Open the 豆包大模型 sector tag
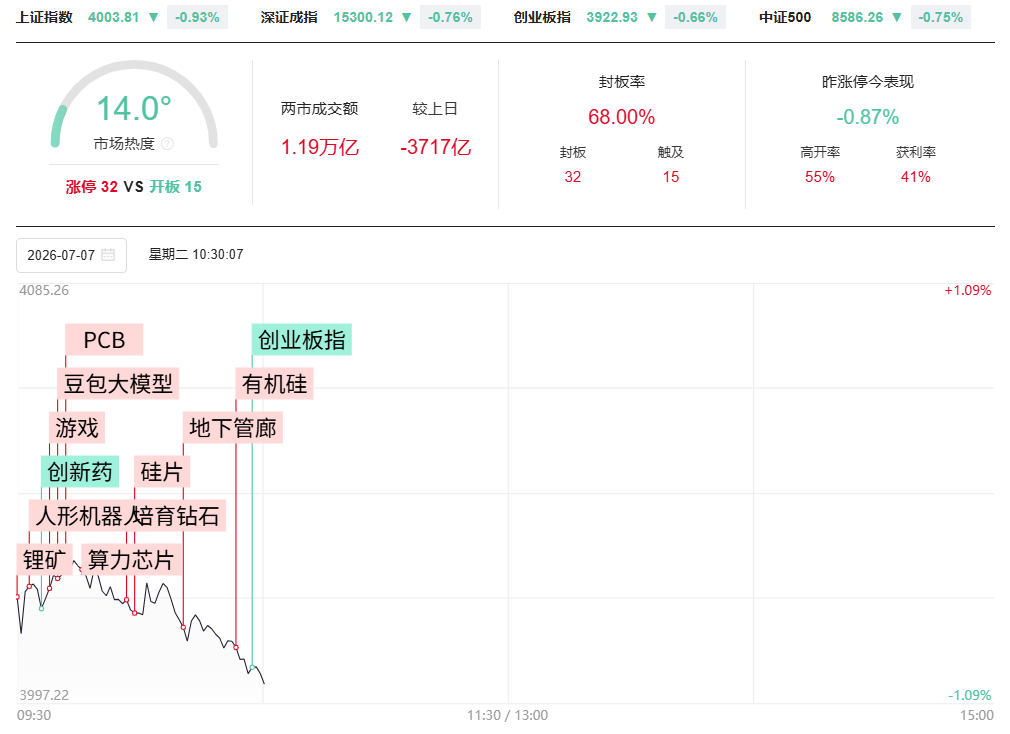1010x734 pixels. (x=118, y=384)
